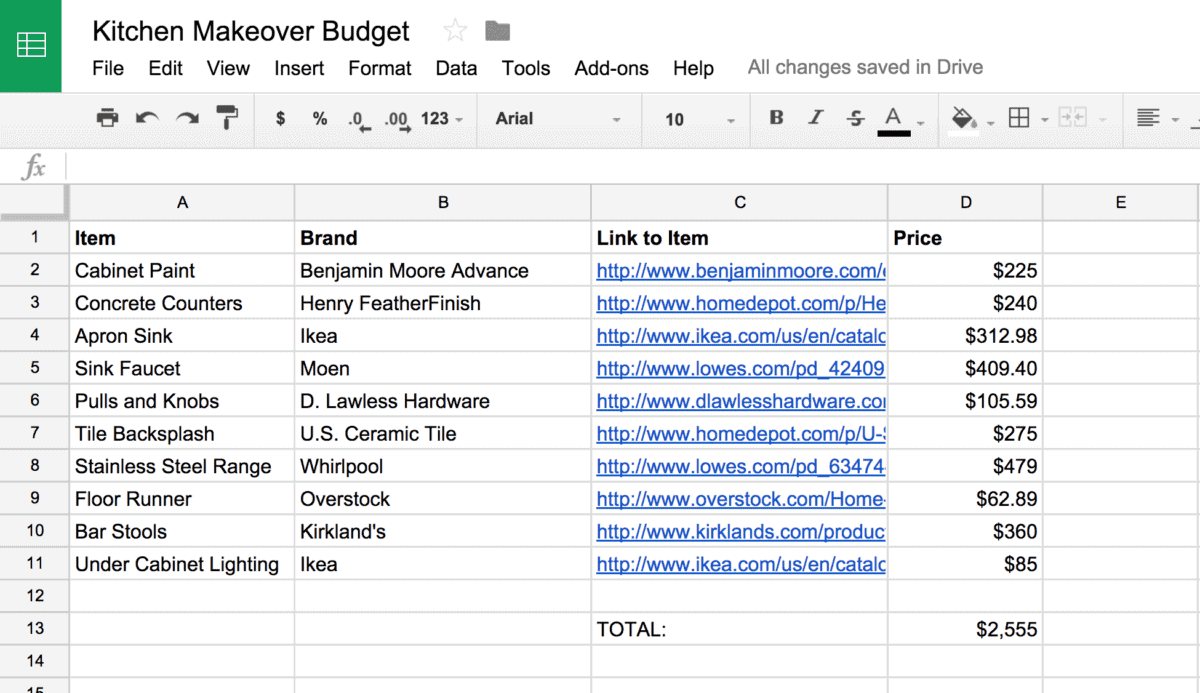Increase decimal places
The width and height of the screenshot is (1200, 693).
coord(398,120)
